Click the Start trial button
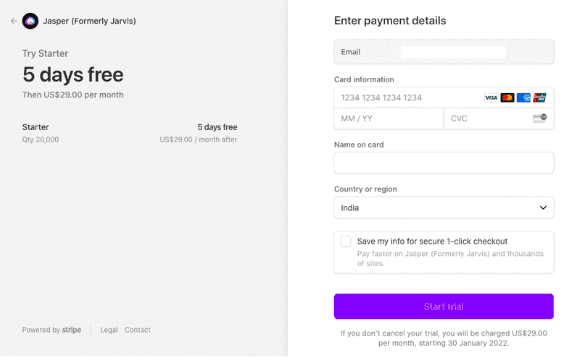 tap(444, 307)
